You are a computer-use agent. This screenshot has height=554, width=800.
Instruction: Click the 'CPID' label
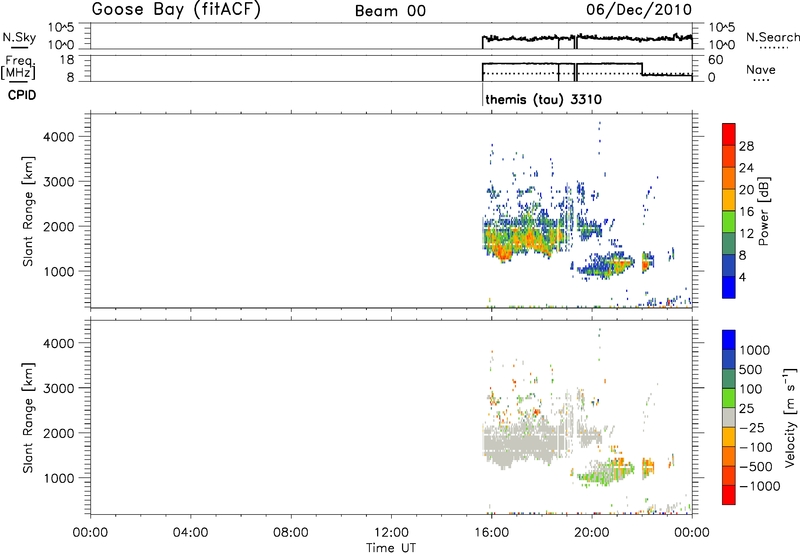(x=22, y=95)
